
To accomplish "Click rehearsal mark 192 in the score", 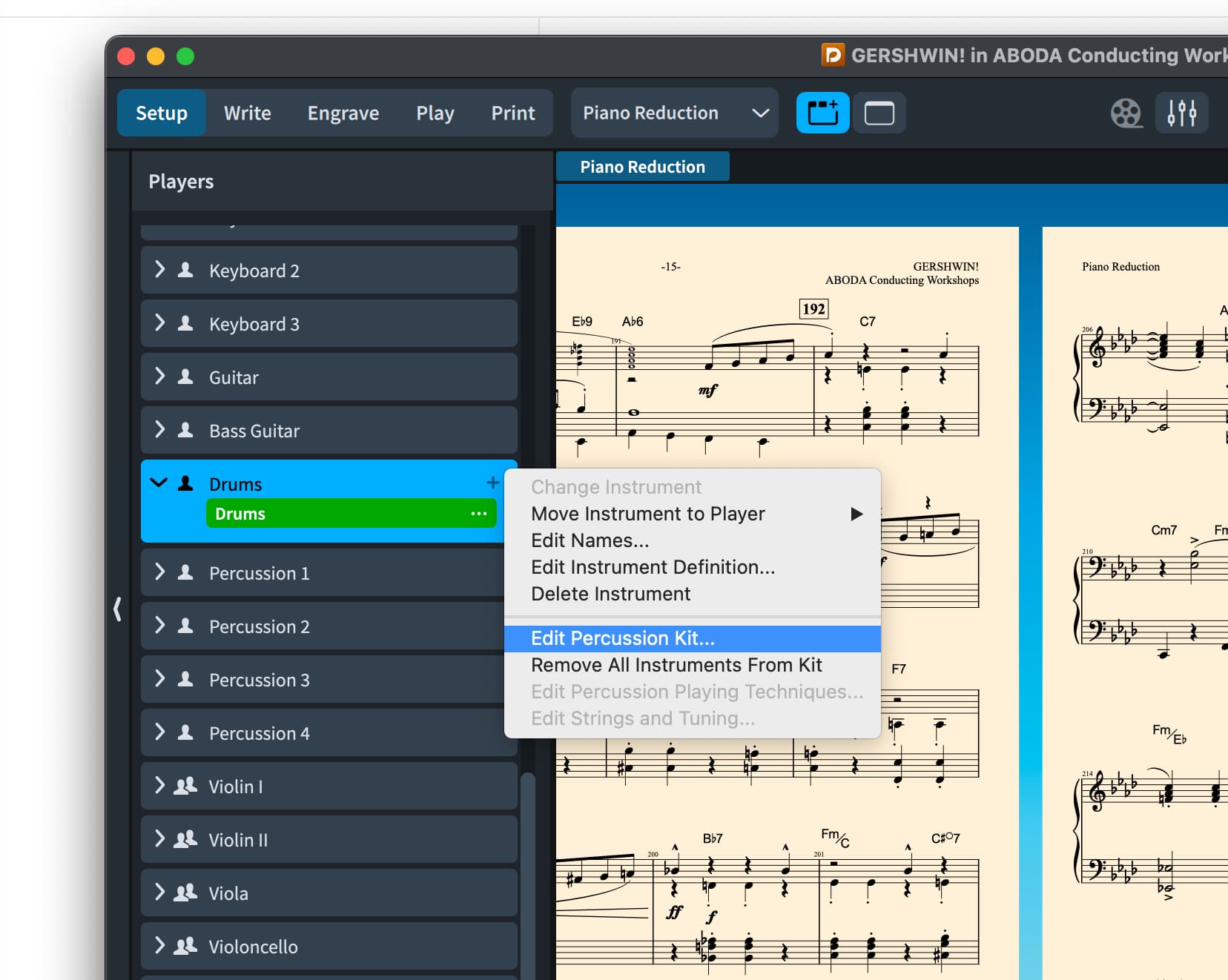I will (813, 309).
